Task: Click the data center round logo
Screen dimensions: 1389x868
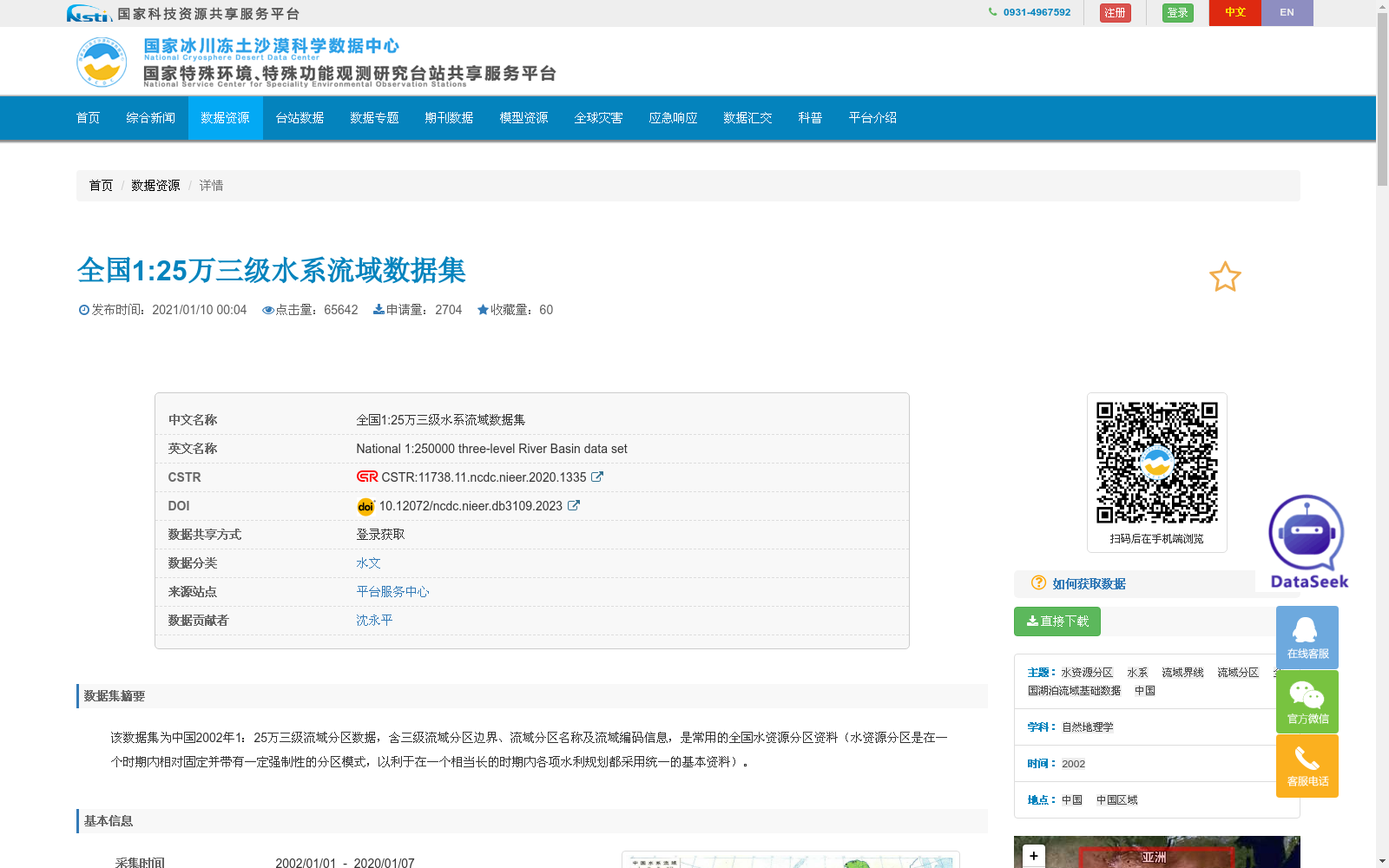Action: click(102, 62)
